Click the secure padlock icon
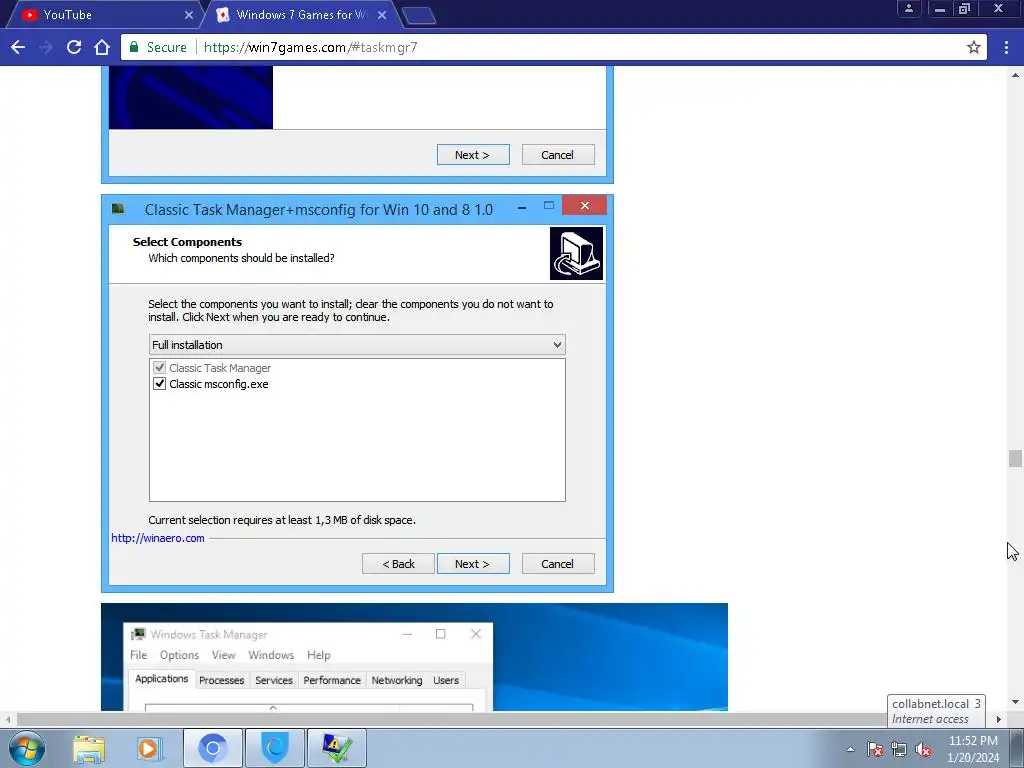Screen dimensions: 1024x768 (134, 47)
